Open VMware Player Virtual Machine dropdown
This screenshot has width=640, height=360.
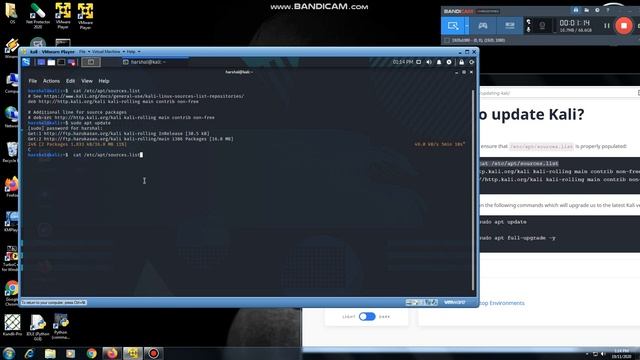click(108, 52)
